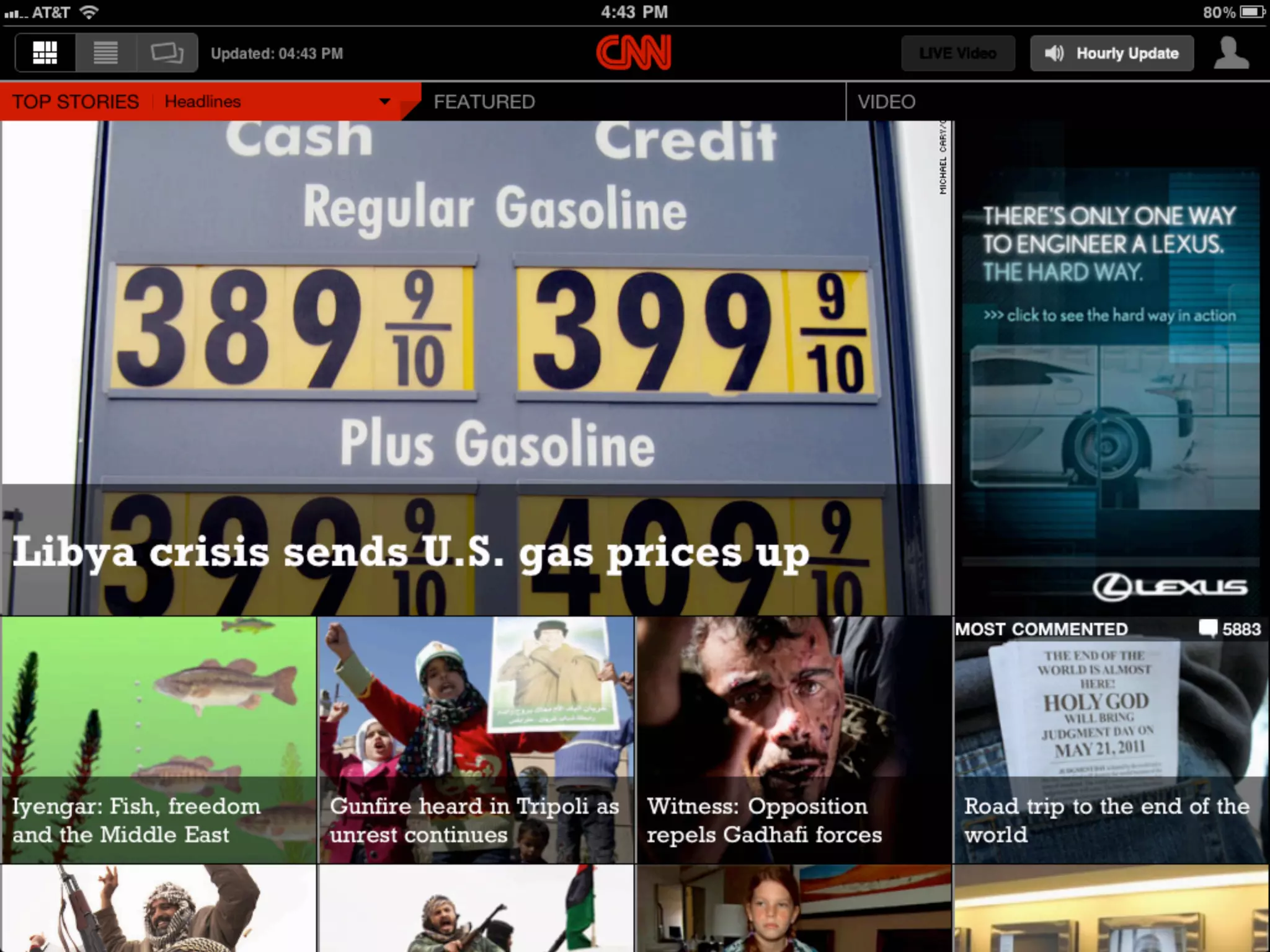This screenshot has height=952, width=1270.
Task: Switch to grid view layout icon
Action: (45, 53)
